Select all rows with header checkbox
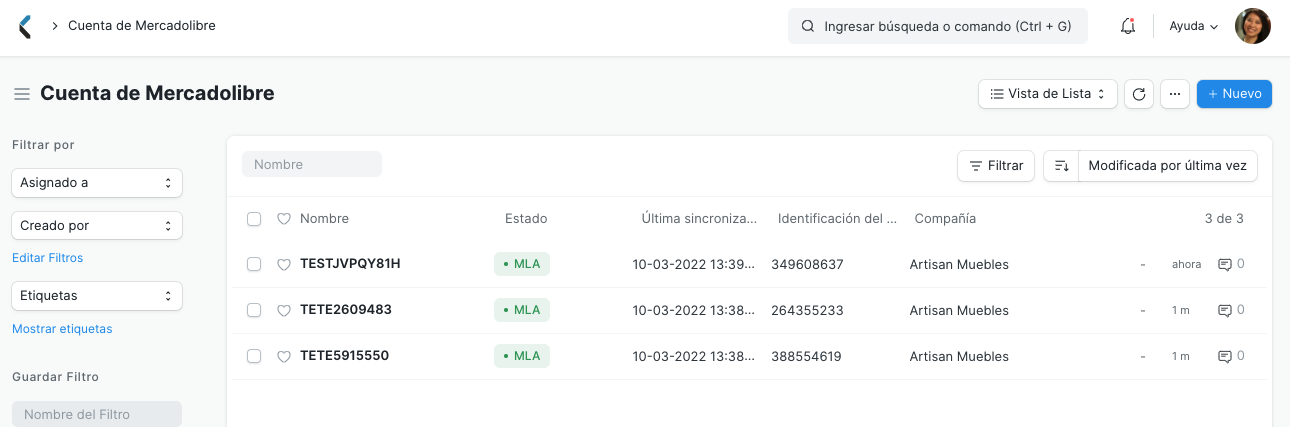Image resolution: width=1290 pixels, height=427 pixels. click(x=254, y=219)
